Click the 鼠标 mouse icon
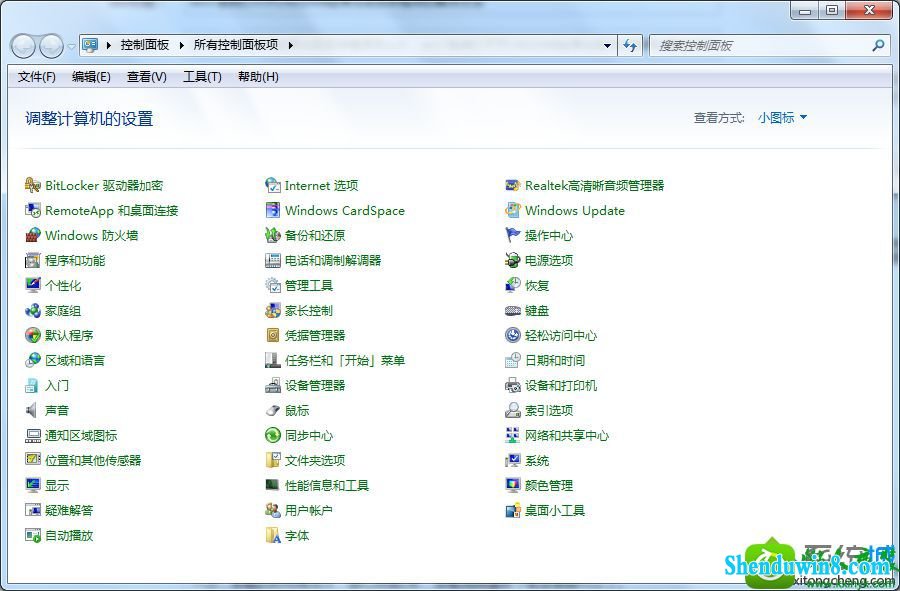The height and width of the screenshot is (591, 900). coord(273,410)
